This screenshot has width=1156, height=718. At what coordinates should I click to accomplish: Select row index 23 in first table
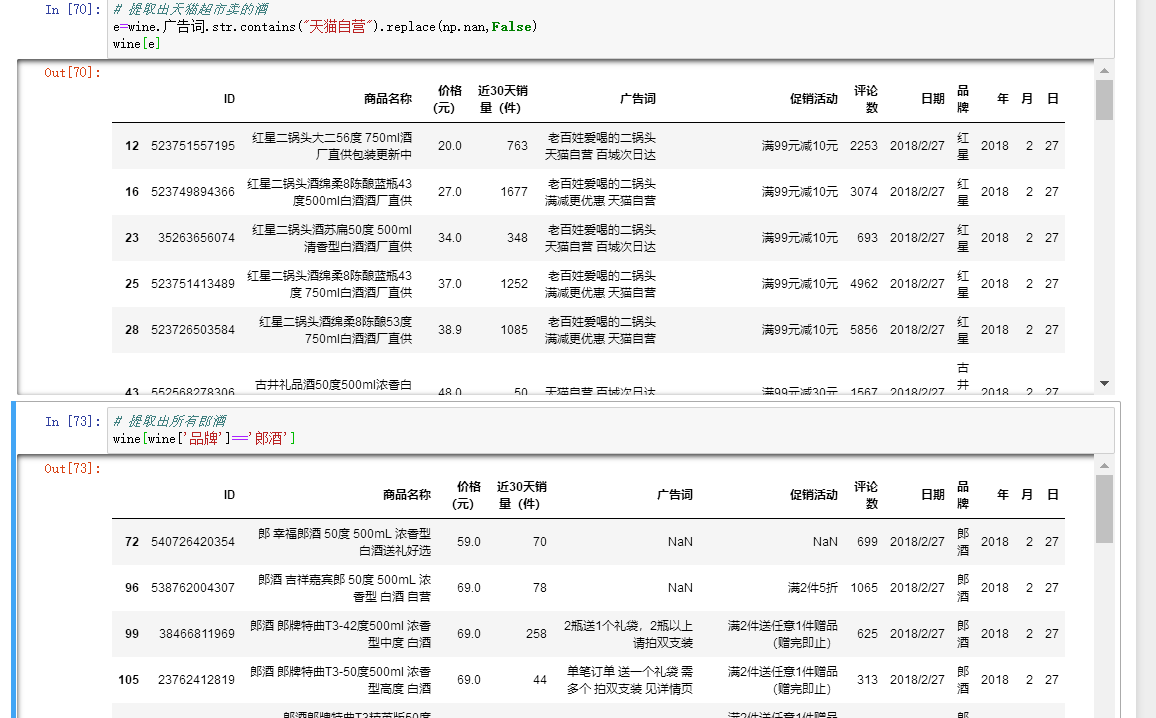[x=132, y=238]
